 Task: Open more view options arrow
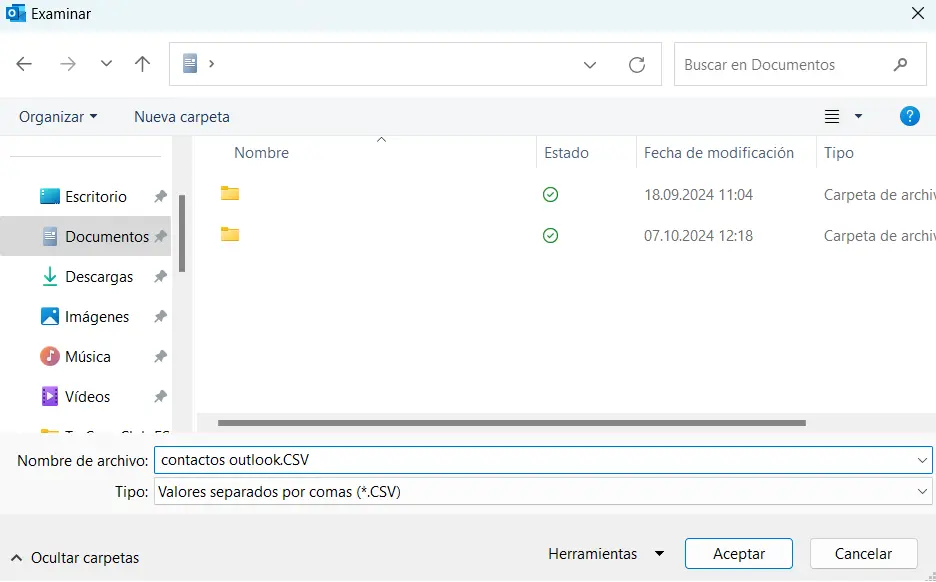point(858,116)
